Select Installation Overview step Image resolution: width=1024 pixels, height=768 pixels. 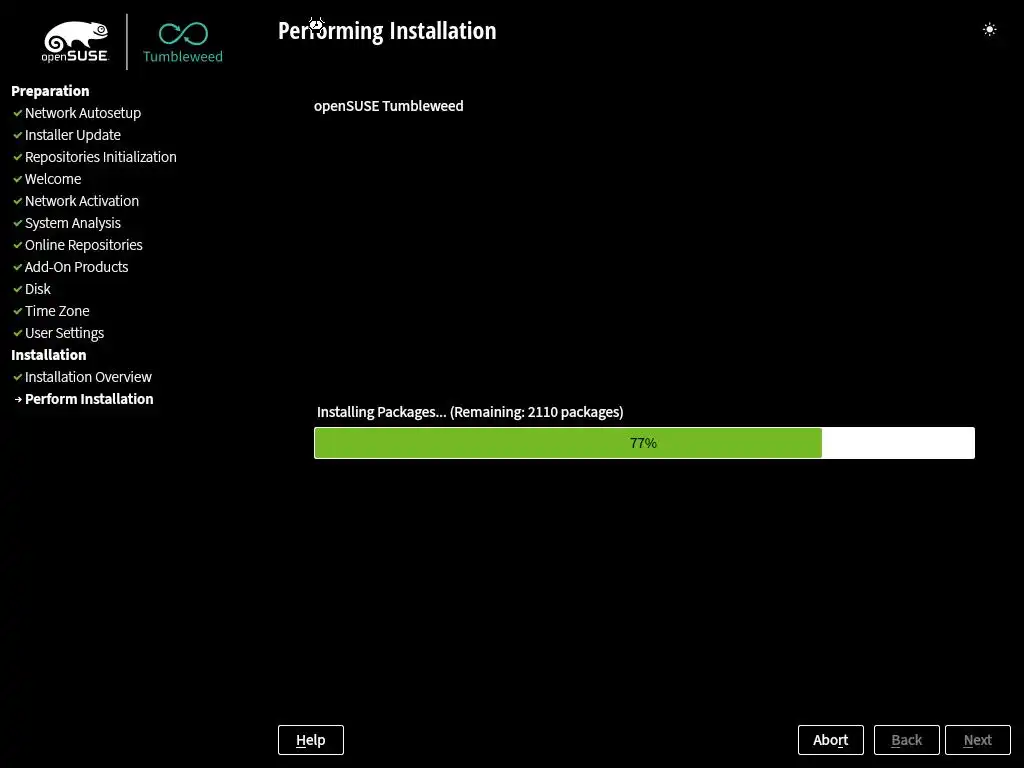[x=88, y=377]
